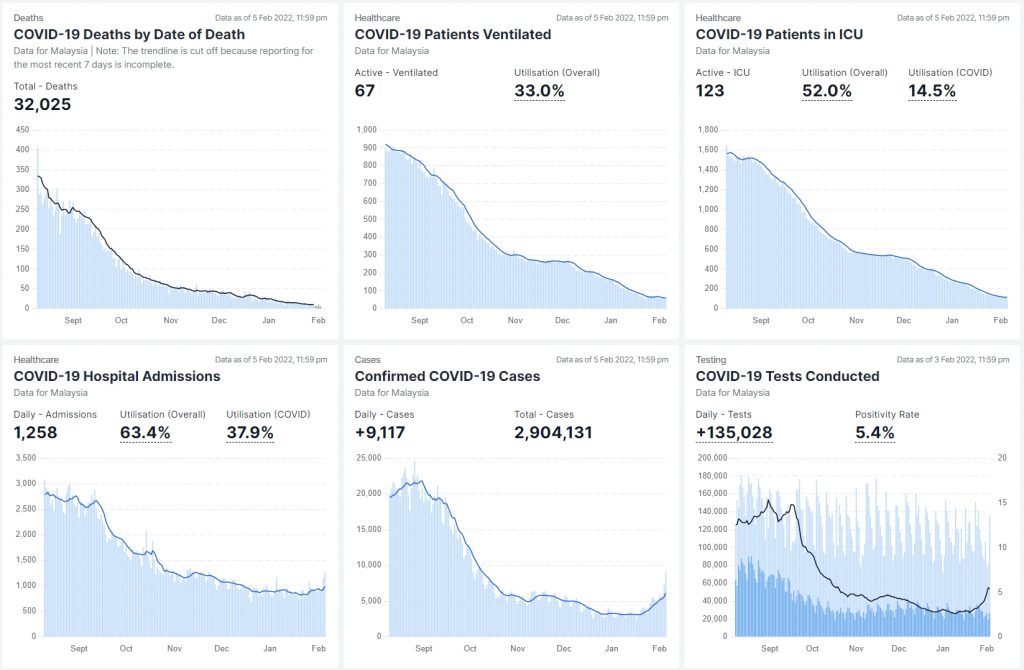Click the 33.0% ventilator utilisation value
Viewport: 1024px width, 670px height.
539,91
